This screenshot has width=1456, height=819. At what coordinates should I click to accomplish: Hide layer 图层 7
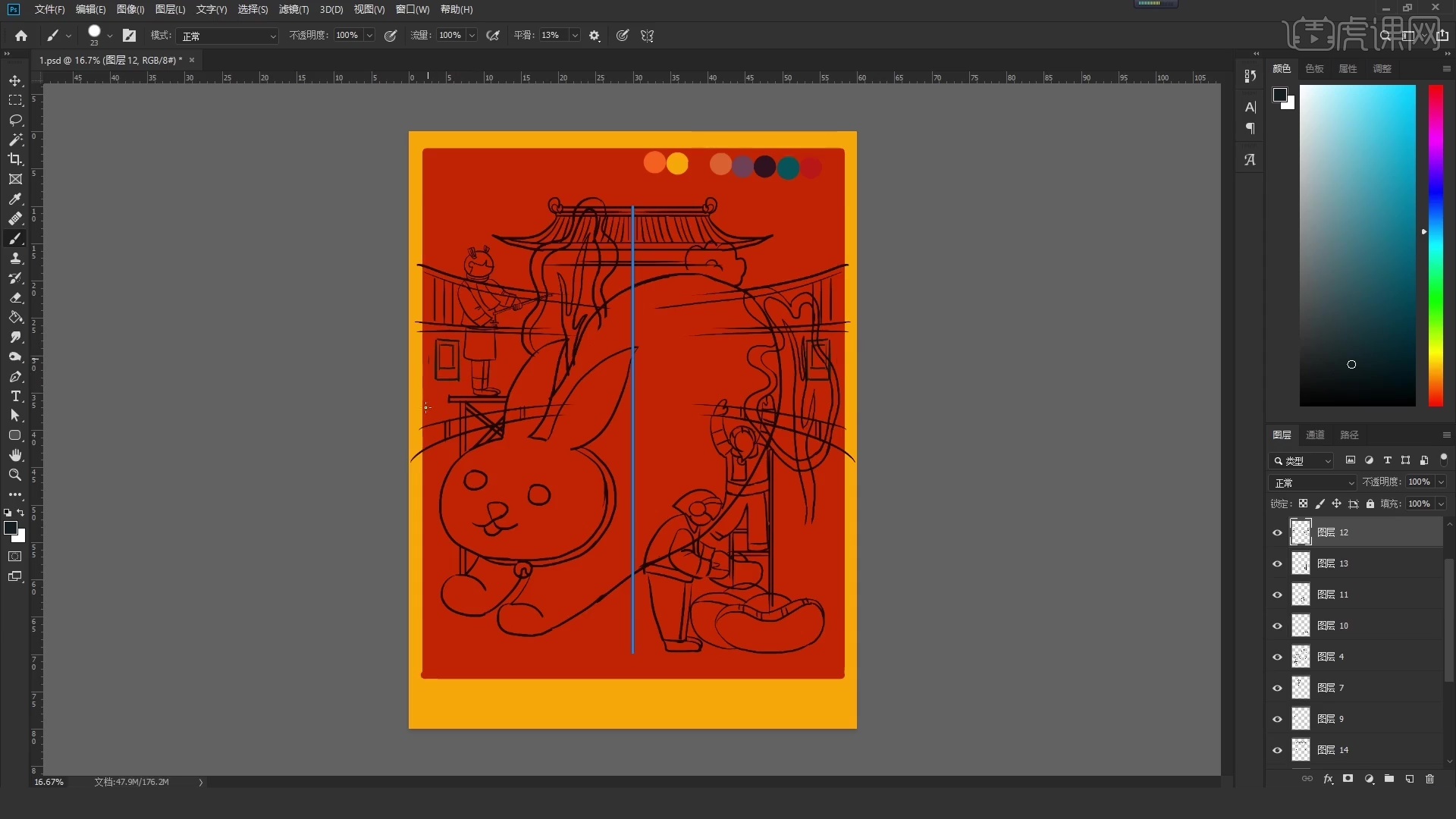[1277, 689]
